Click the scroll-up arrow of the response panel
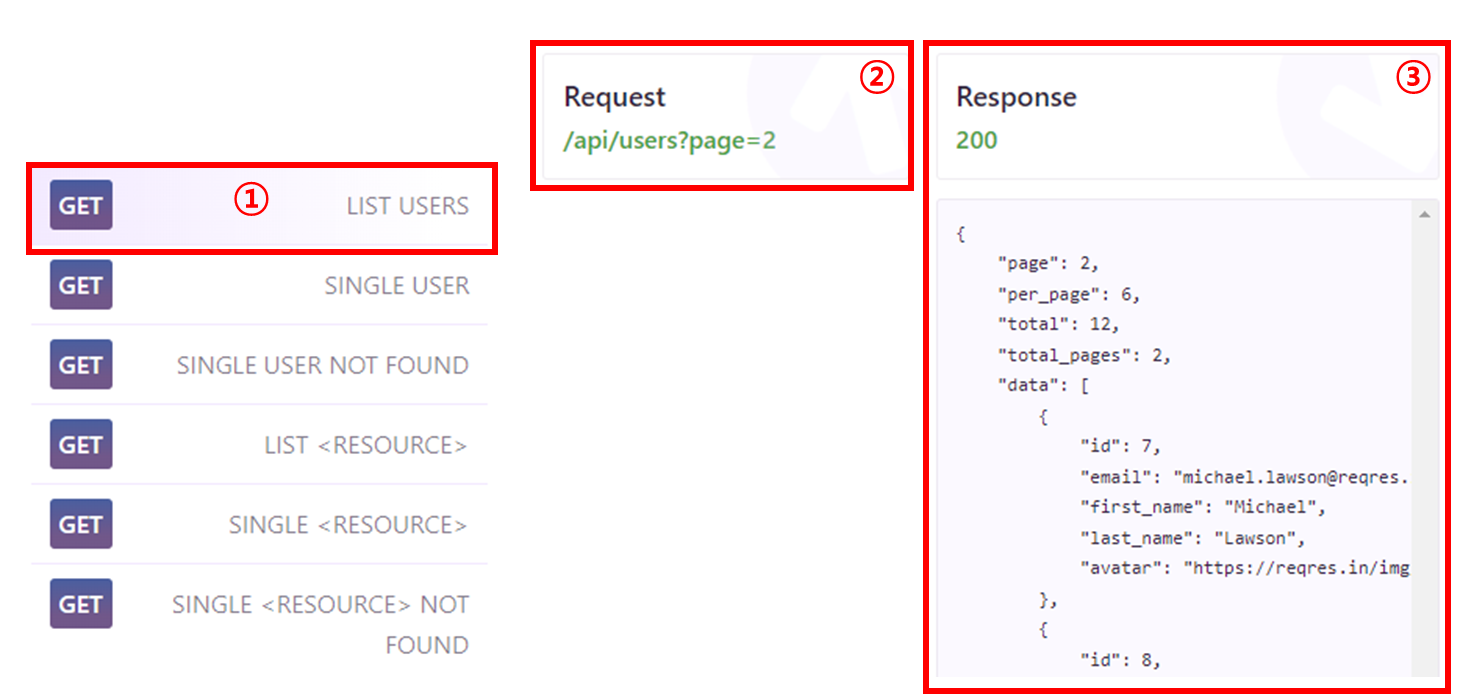Viewport: 1474px width, 694px height. 1424,214
